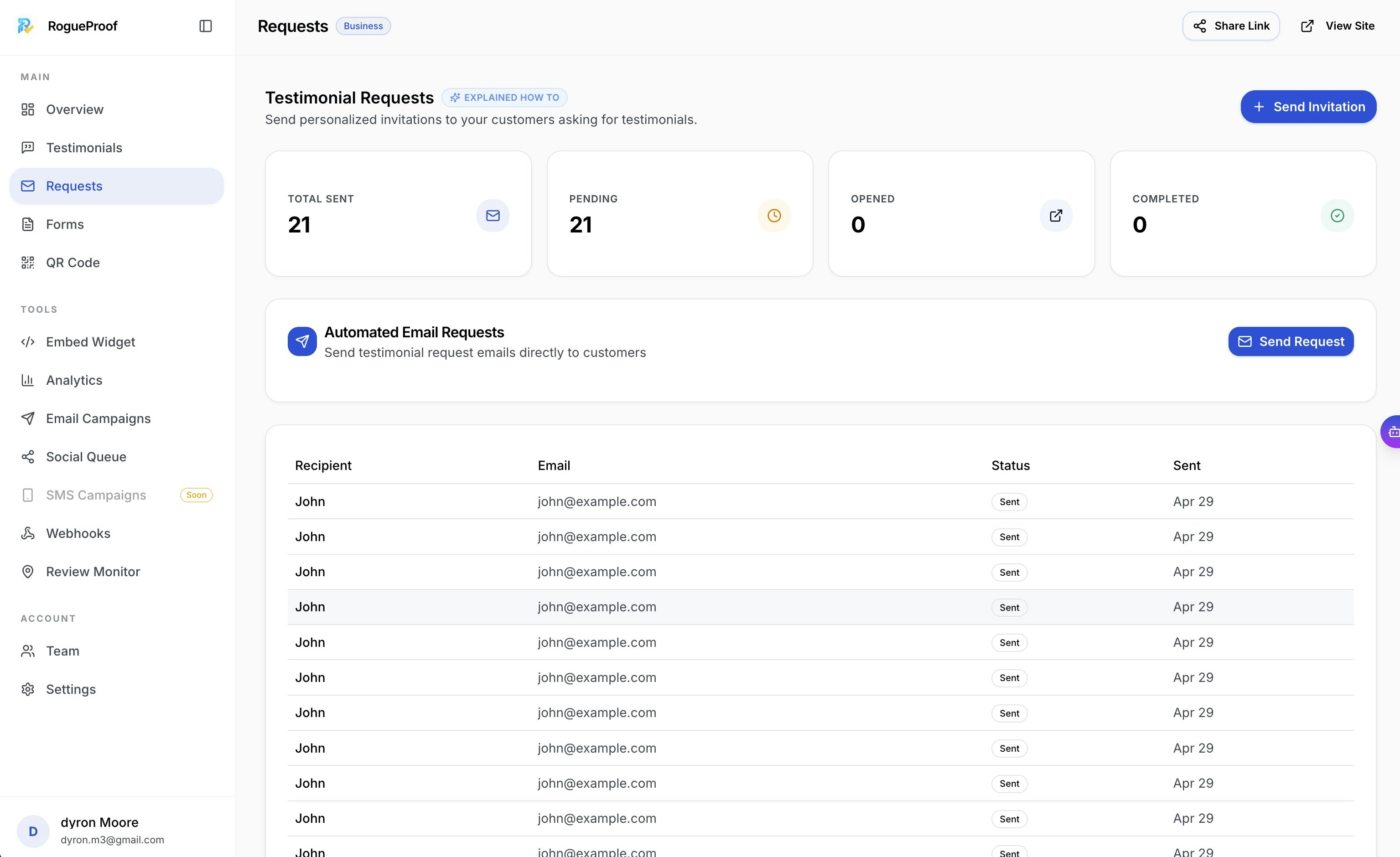Open Testimonials in the sidebar

[x=116, y=148]
